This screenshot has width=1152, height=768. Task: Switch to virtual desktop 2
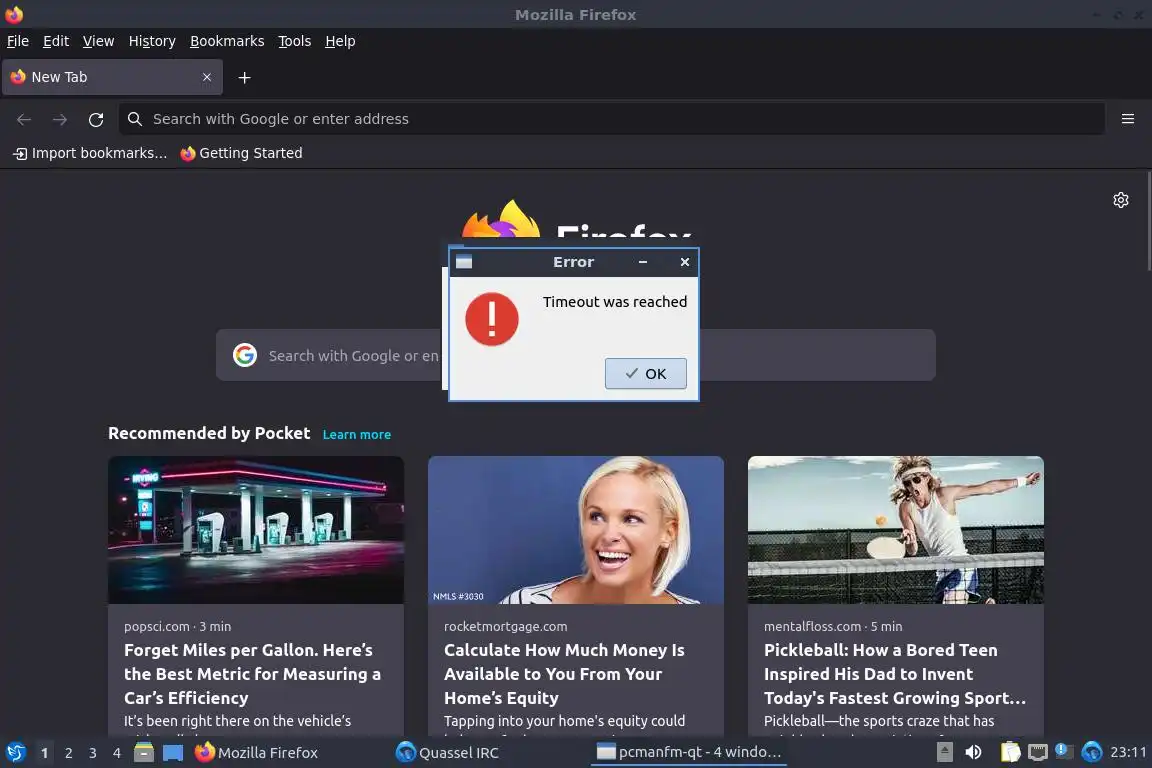click(68, 753)
